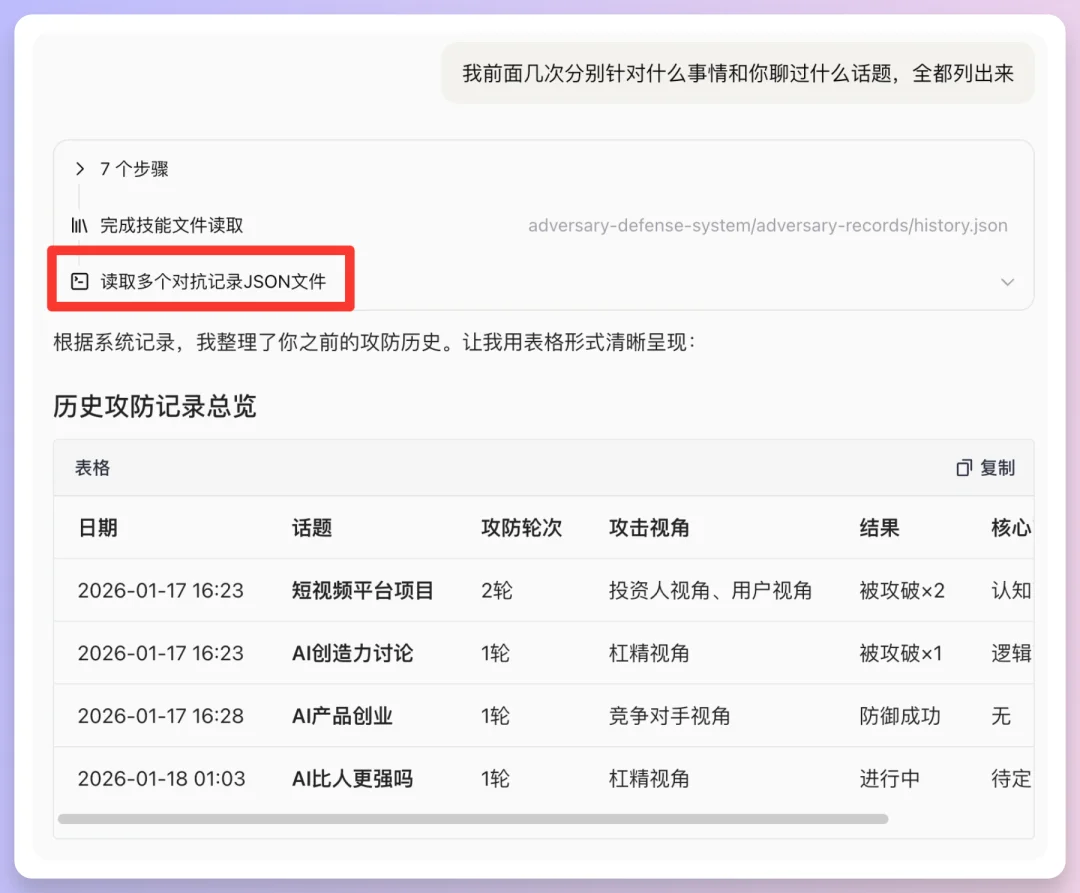Screen dimensions: 1080x893
Task: Click the 进行中 status cell
Action: pyautogui.click(x=891, y=778)
